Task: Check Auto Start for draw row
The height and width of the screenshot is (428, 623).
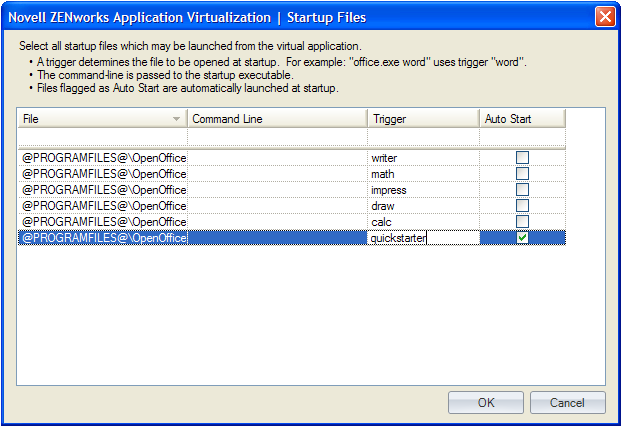Action: point(522,206)
